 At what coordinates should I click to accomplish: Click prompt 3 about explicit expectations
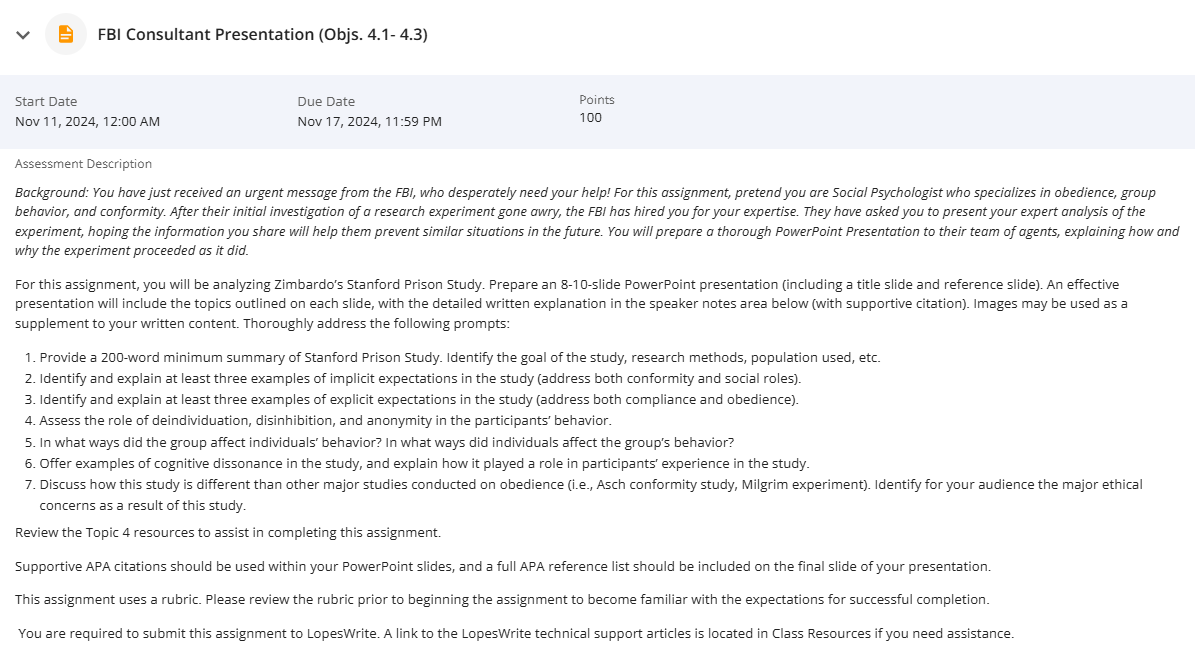click(419, 399)
